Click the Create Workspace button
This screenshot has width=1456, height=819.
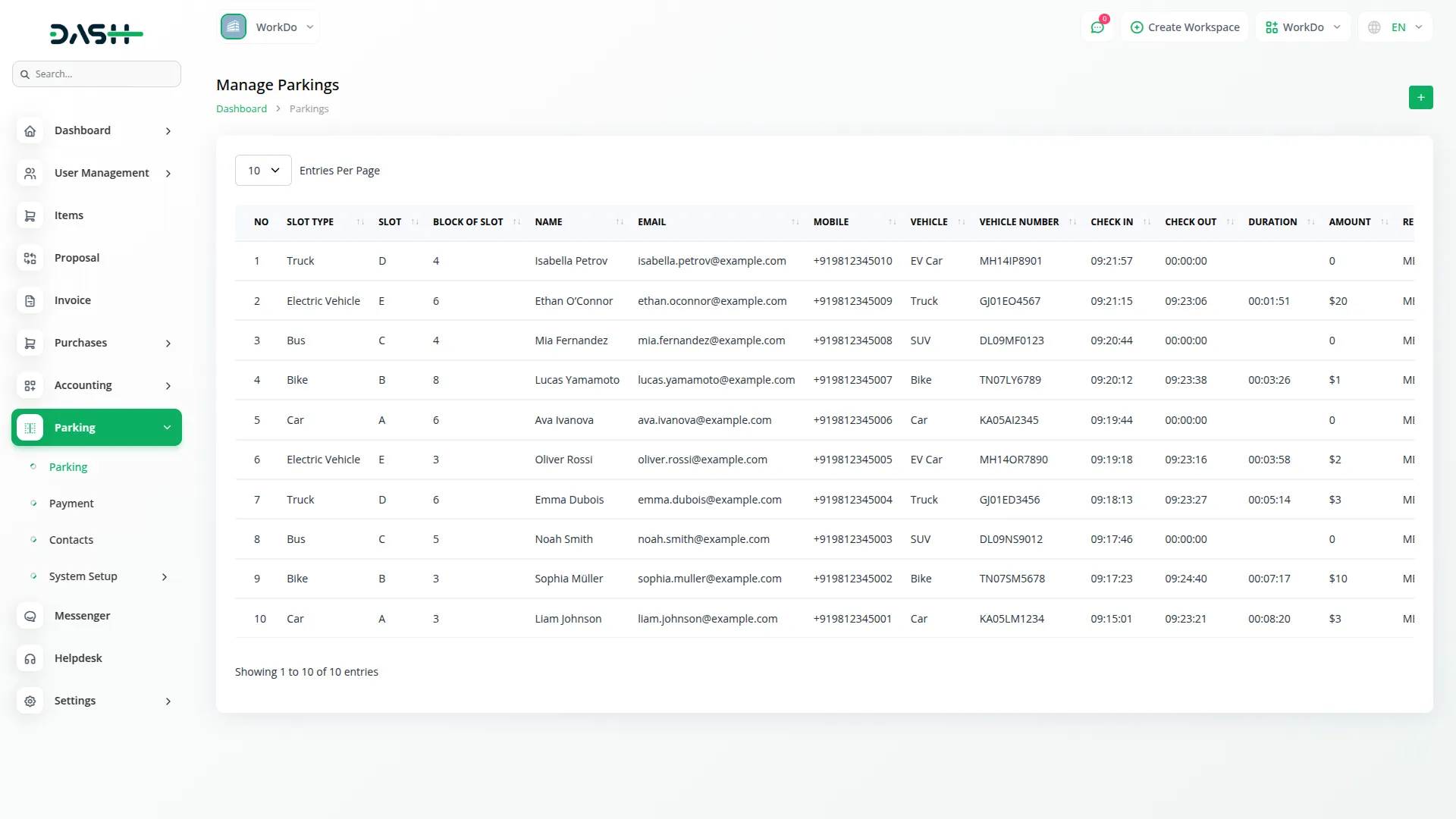point(1185,27)
